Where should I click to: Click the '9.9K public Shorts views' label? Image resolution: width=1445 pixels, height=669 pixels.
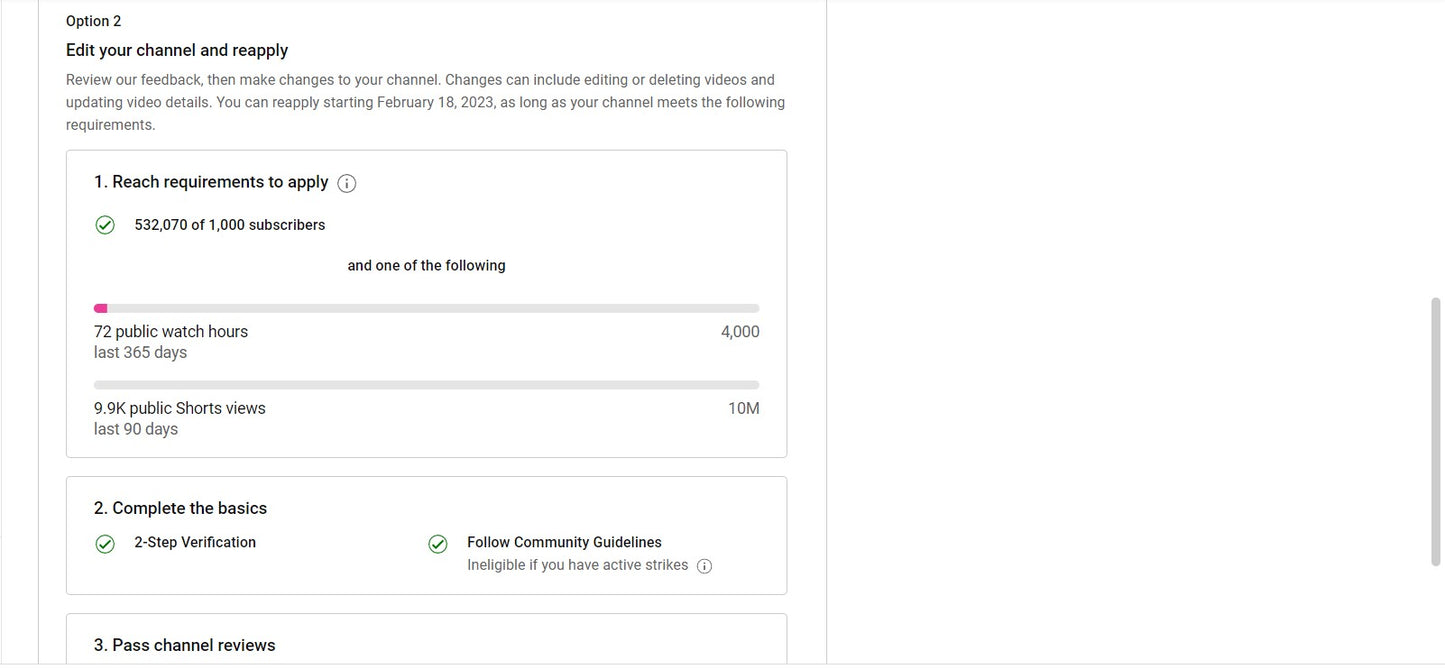coord(180,408)
